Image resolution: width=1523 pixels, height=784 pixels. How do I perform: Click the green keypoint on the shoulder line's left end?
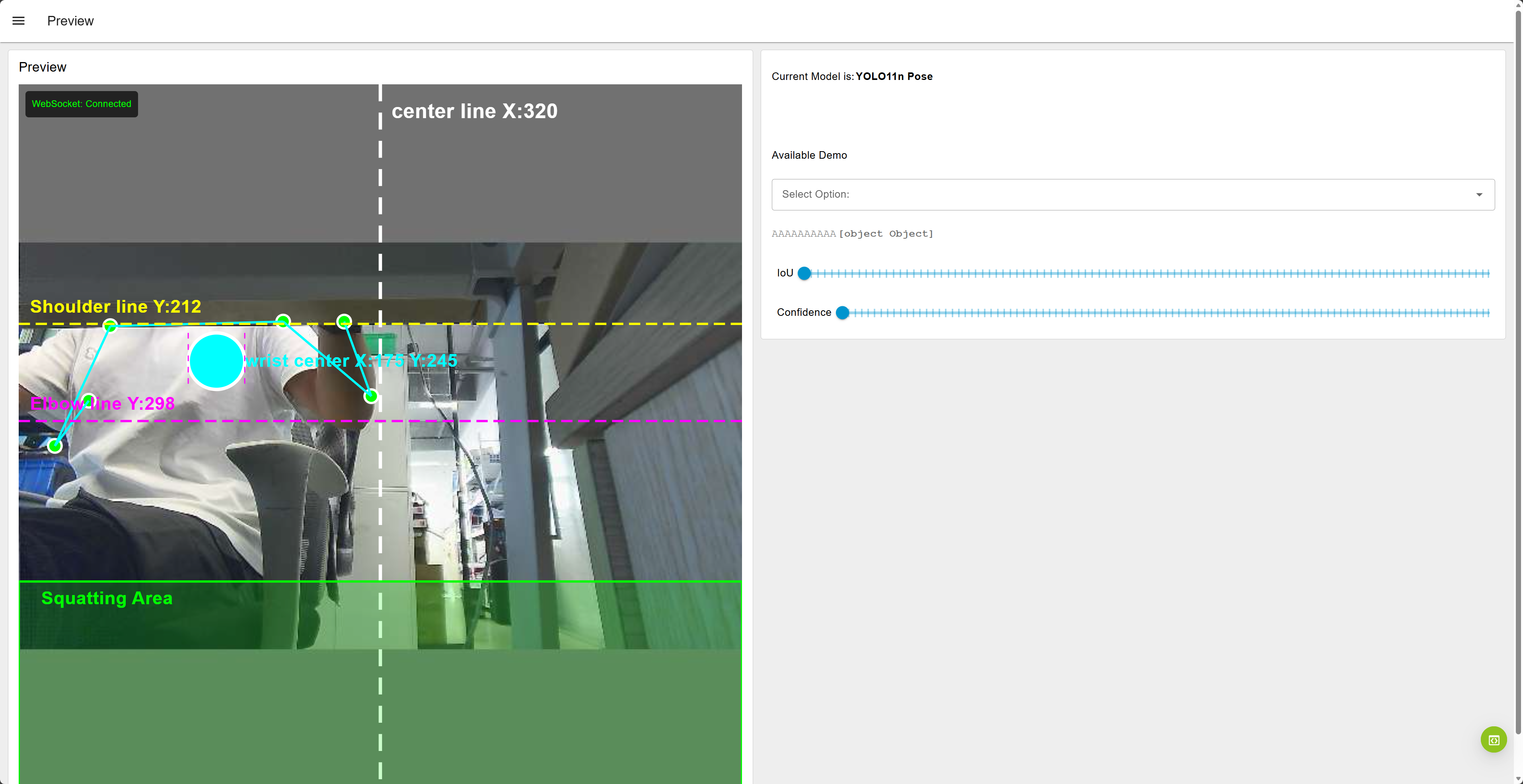[110, 325]
